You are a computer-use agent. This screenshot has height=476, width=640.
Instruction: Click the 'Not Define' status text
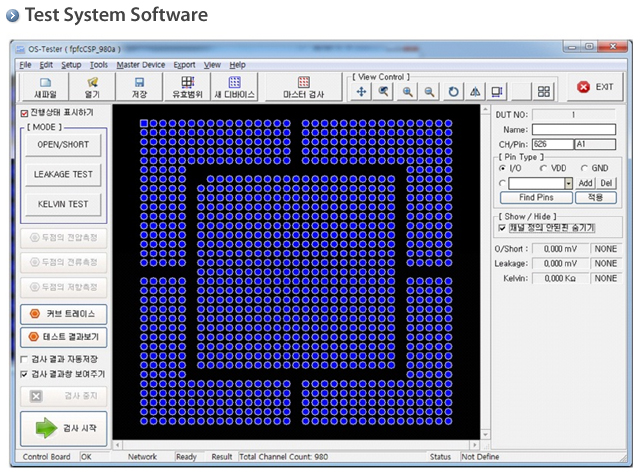tap(480, 457)
